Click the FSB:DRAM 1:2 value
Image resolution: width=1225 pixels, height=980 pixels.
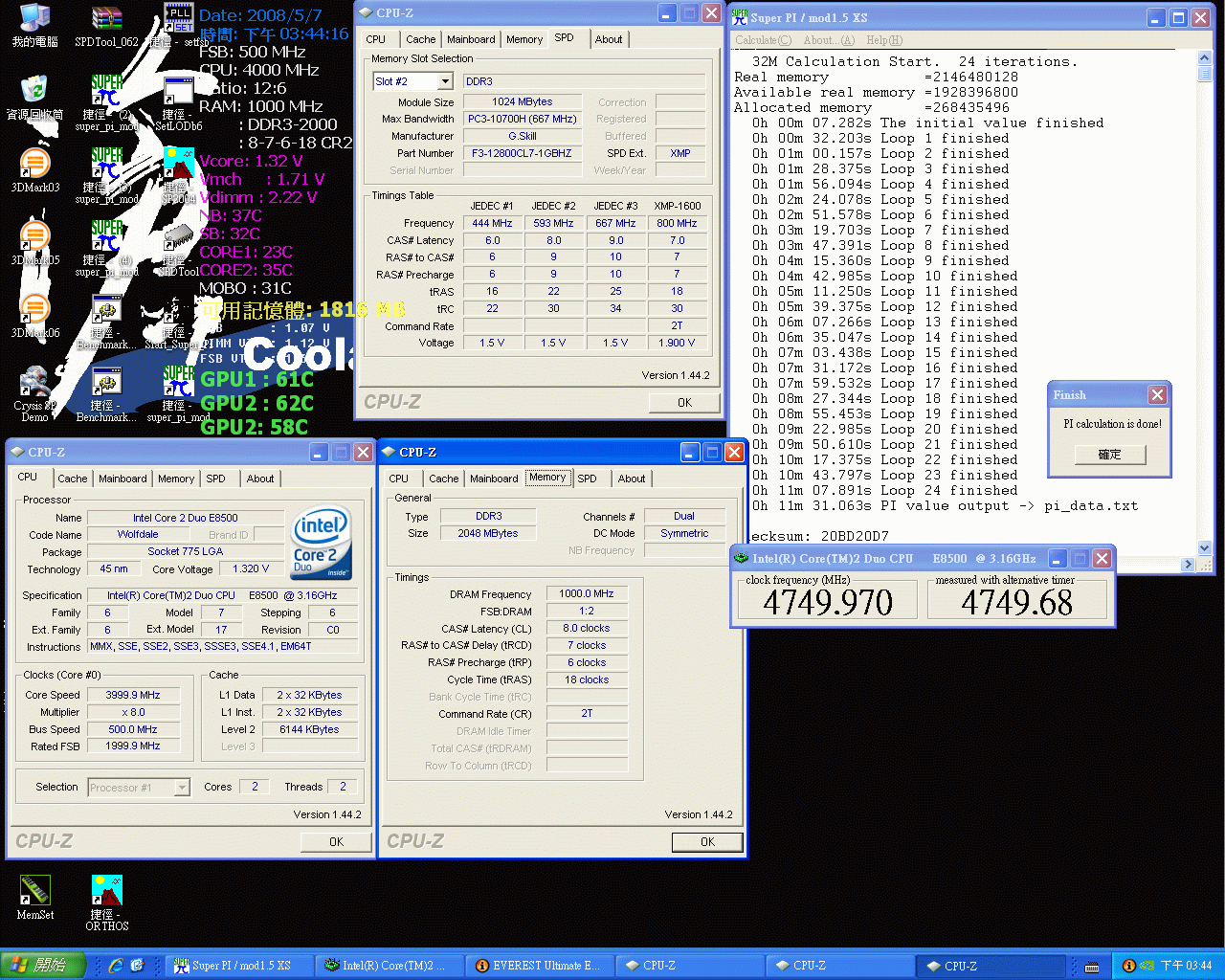[x=587, y=611]
